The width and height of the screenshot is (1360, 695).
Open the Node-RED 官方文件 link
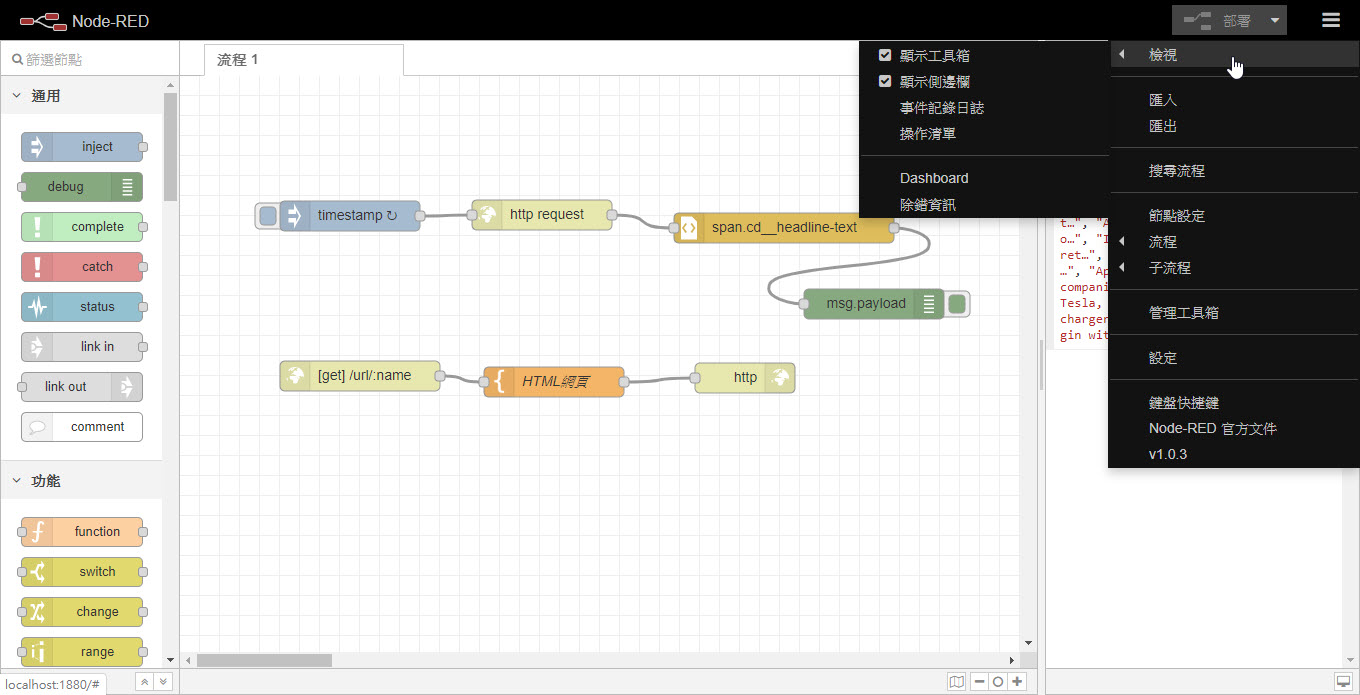(1214, 428)
